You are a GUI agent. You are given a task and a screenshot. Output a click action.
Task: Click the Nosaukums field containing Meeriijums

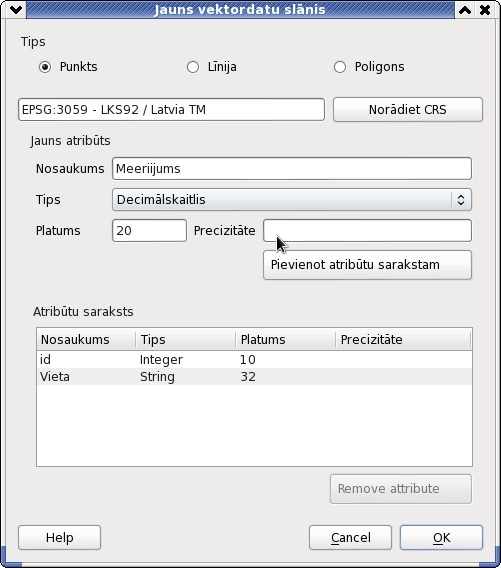[292, 168]
